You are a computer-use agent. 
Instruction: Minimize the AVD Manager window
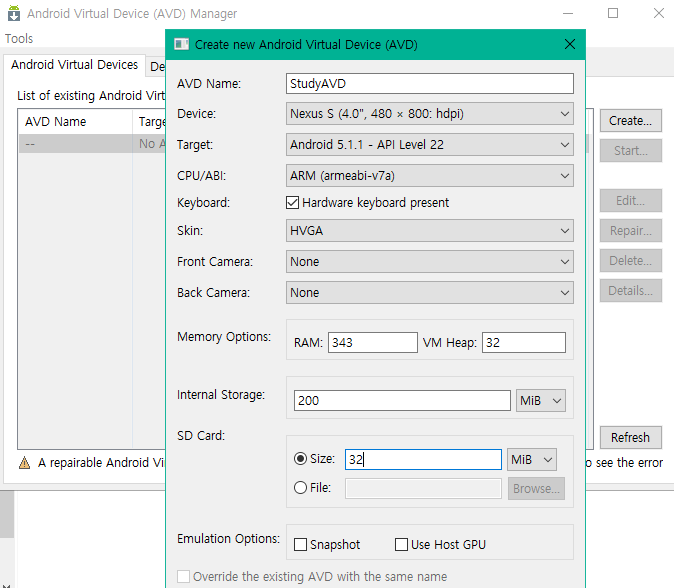click(x=568, y=13)
